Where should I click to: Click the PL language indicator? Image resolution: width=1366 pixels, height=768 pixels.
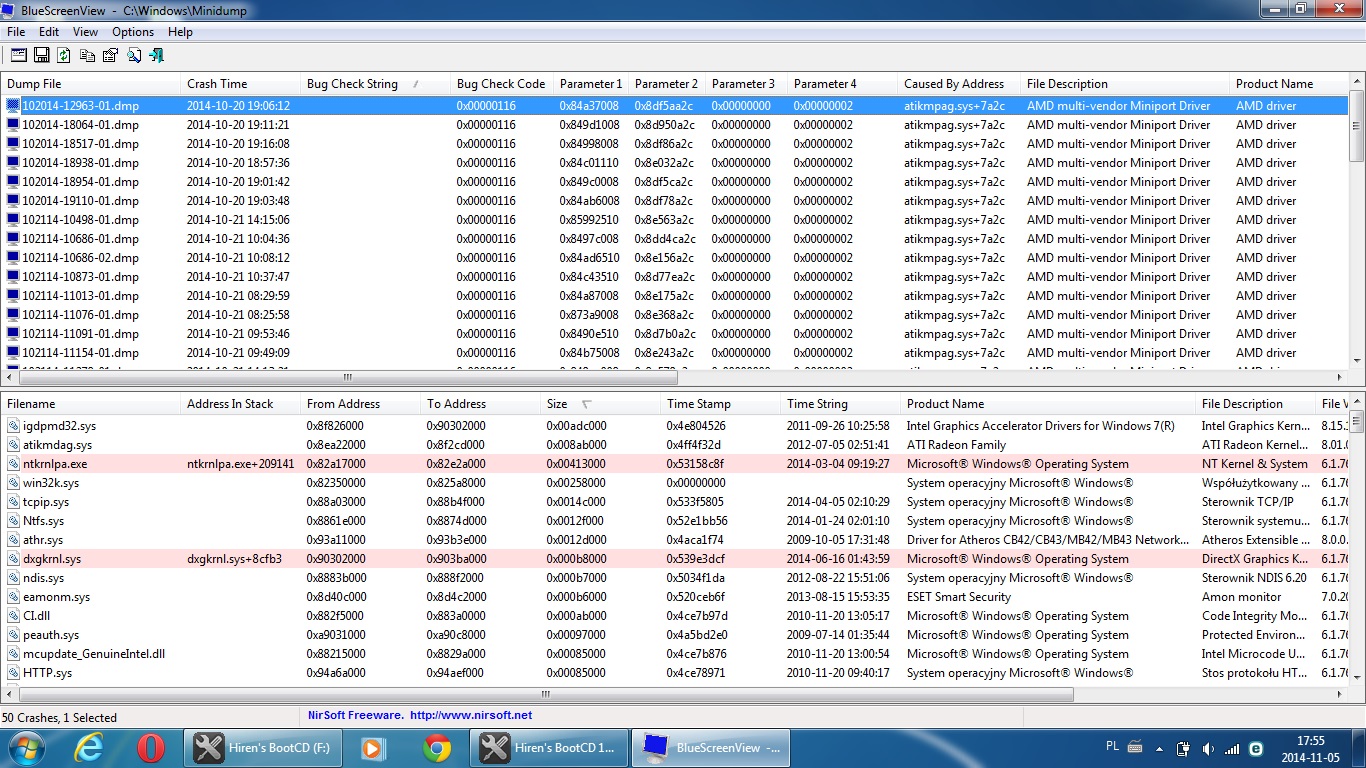coord(1113,746)
